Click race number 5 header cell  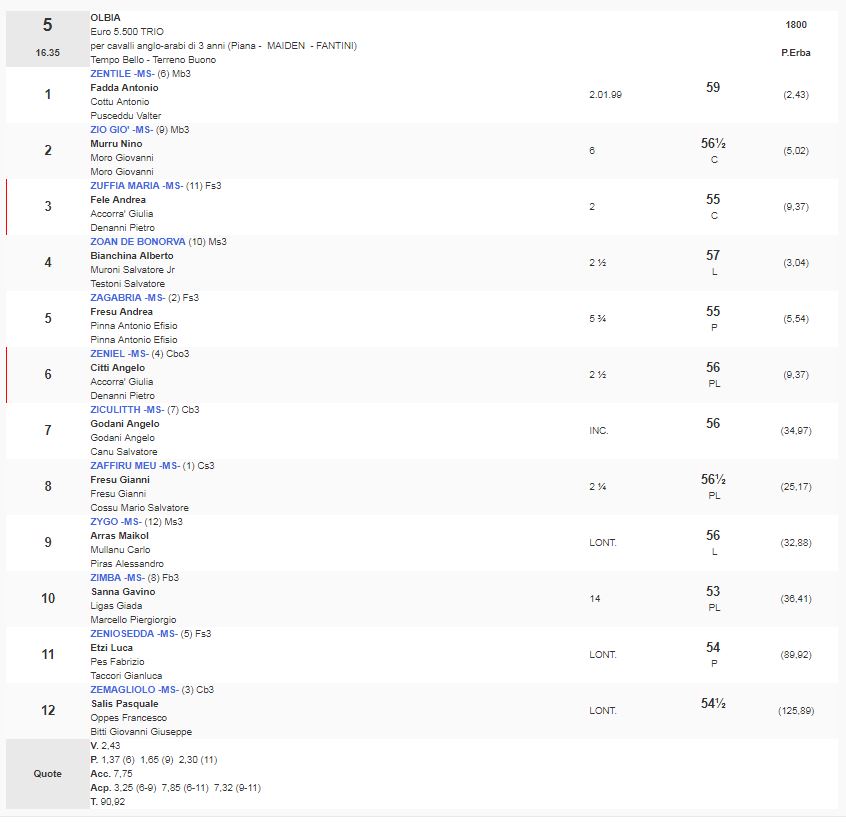click(x=47, y=26)
